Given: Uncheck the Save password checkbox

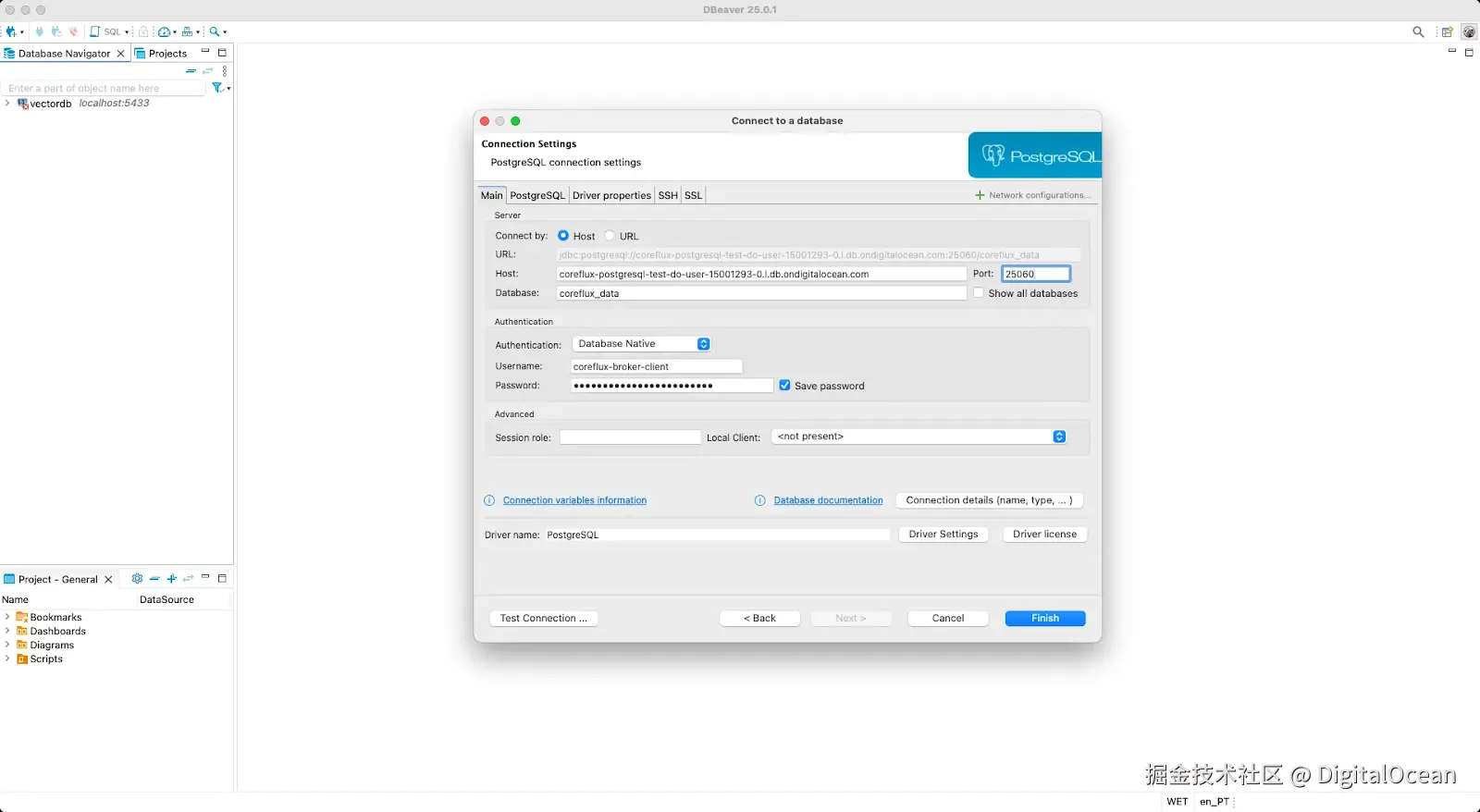Looking at the screenshot, I should coord(784,386).
